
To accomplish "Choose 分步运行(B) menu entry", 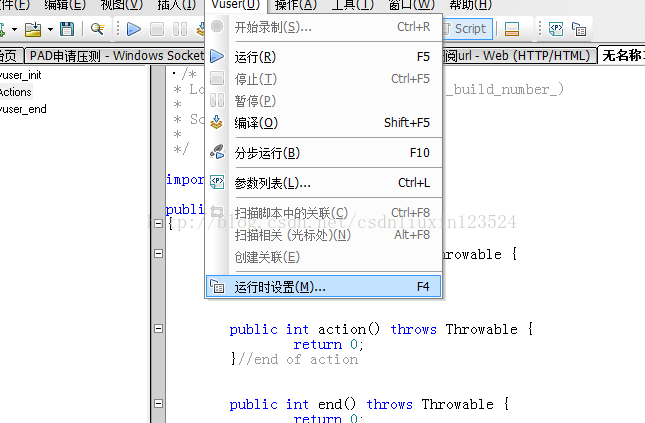I will tap(324, 153).
